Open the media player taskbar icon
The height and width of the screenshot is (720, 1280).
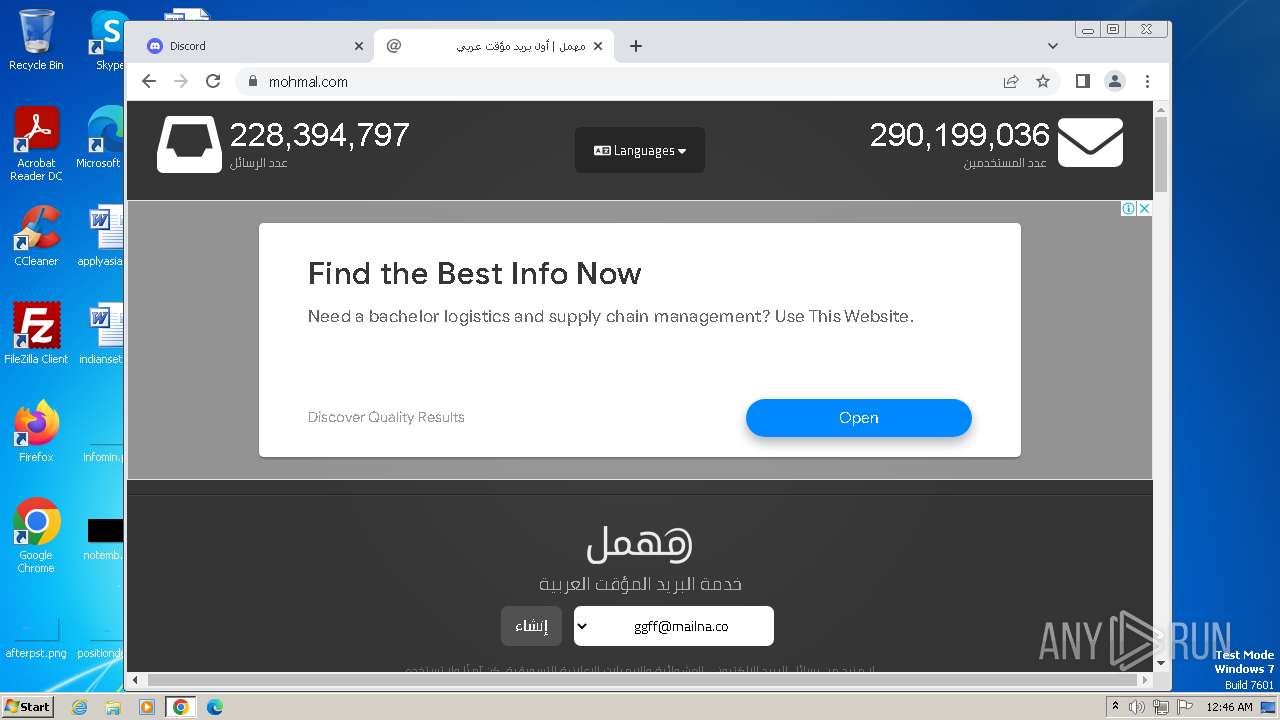146,707
